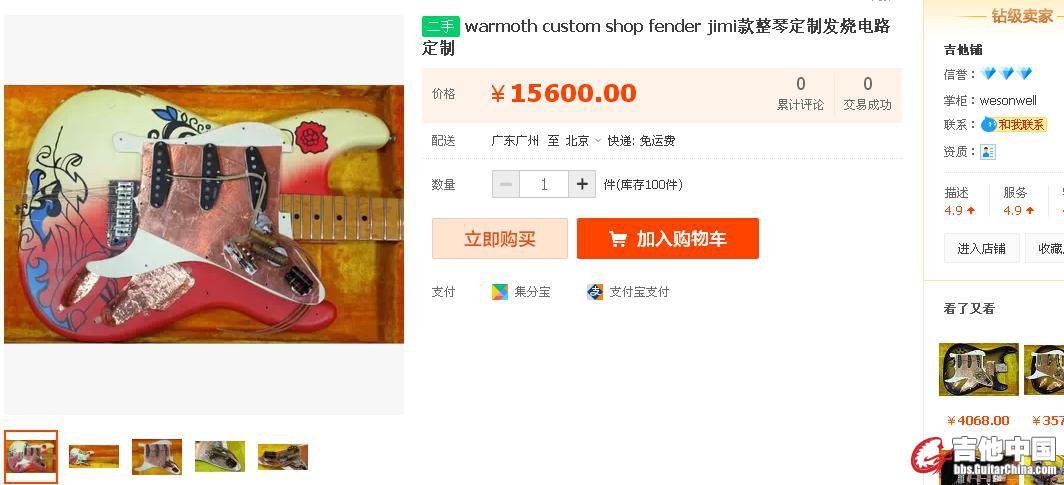Click the 集分宝 payment icon
Viewport: 1064px width, 485px height.
tap(499, 292)
